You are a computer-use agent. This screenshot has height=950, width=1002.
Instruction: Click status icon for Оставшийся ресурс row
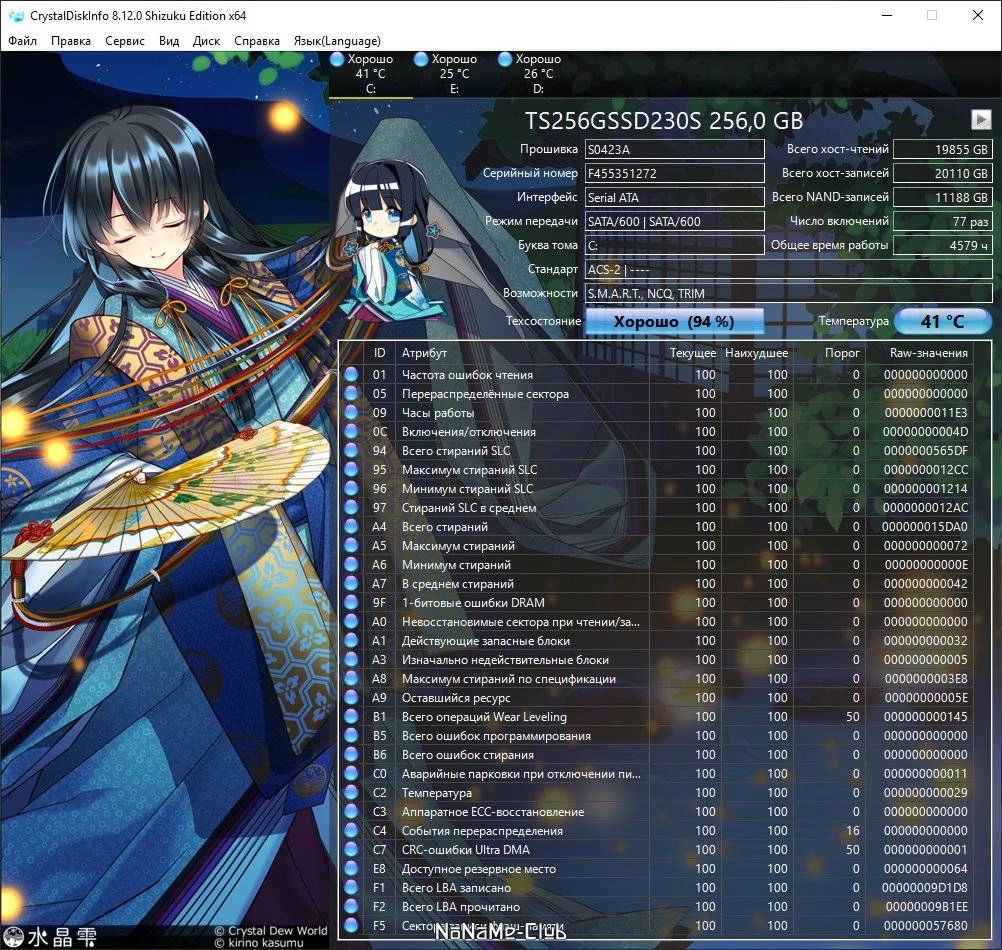click(351, 698)
